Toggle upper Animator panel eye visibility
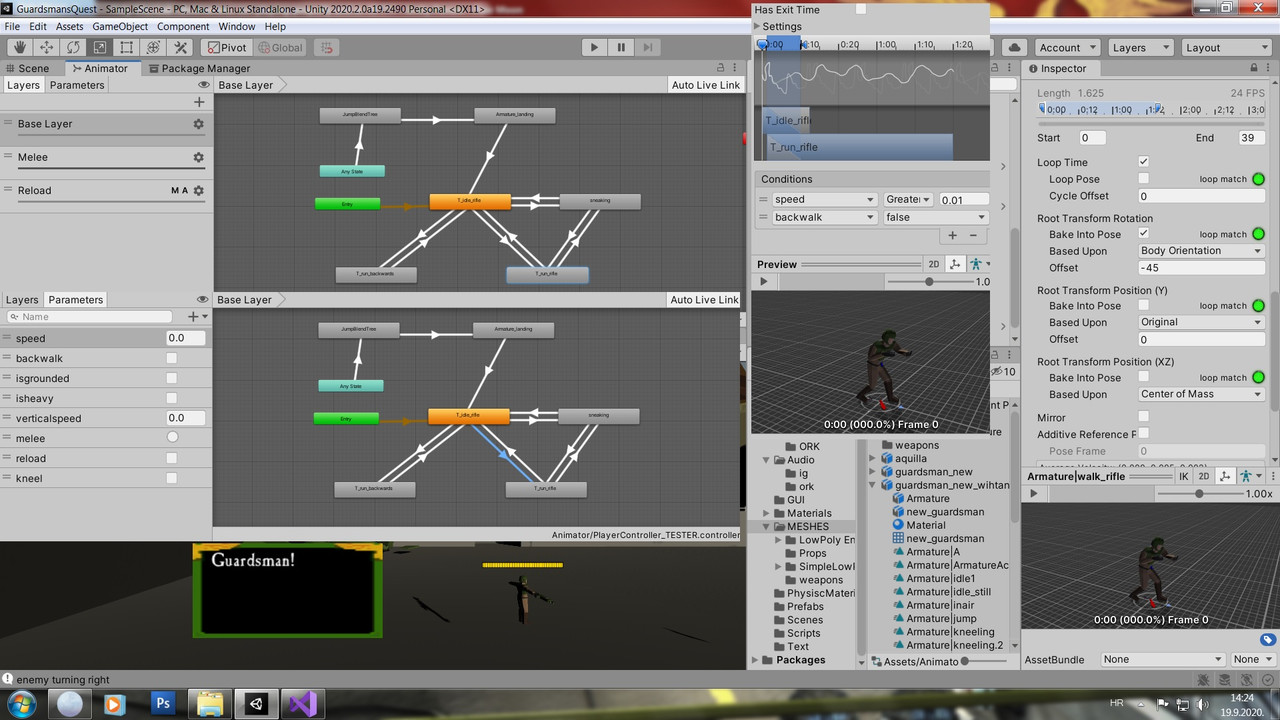1280x720 pixels. tap(203, 85)
